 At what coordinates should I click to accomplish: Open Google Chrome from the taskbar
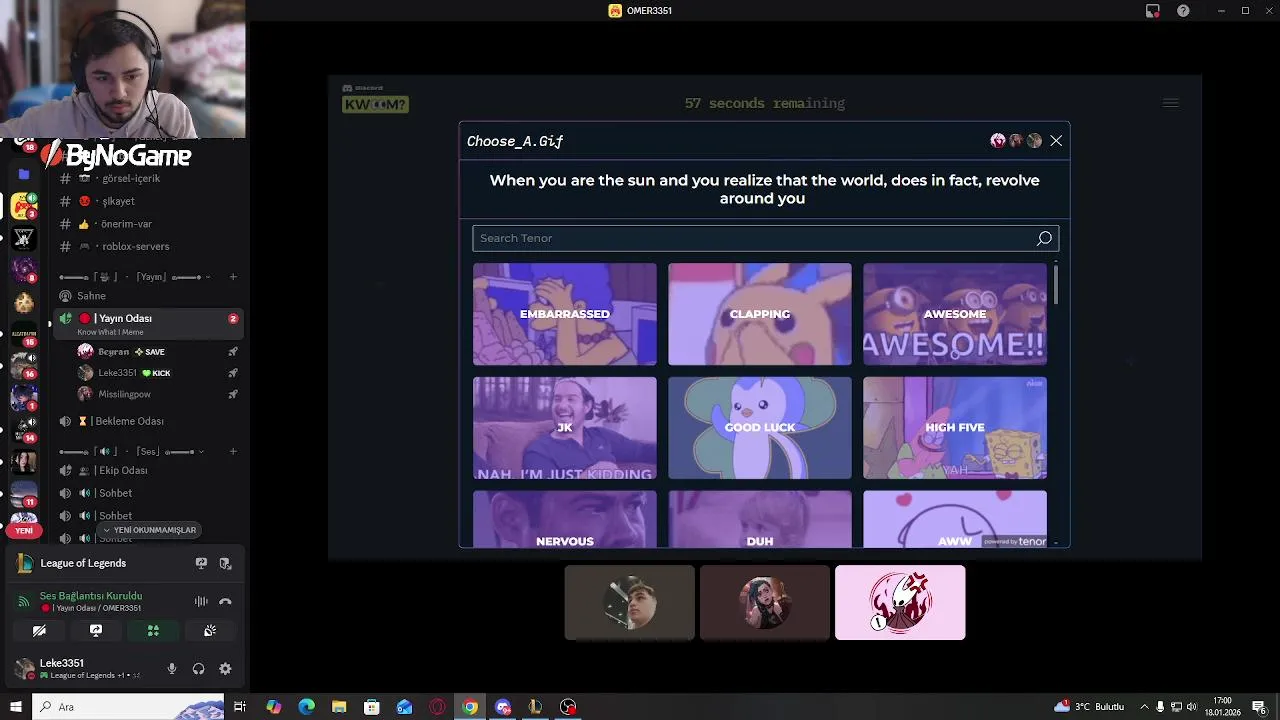(x=470, y=707)
